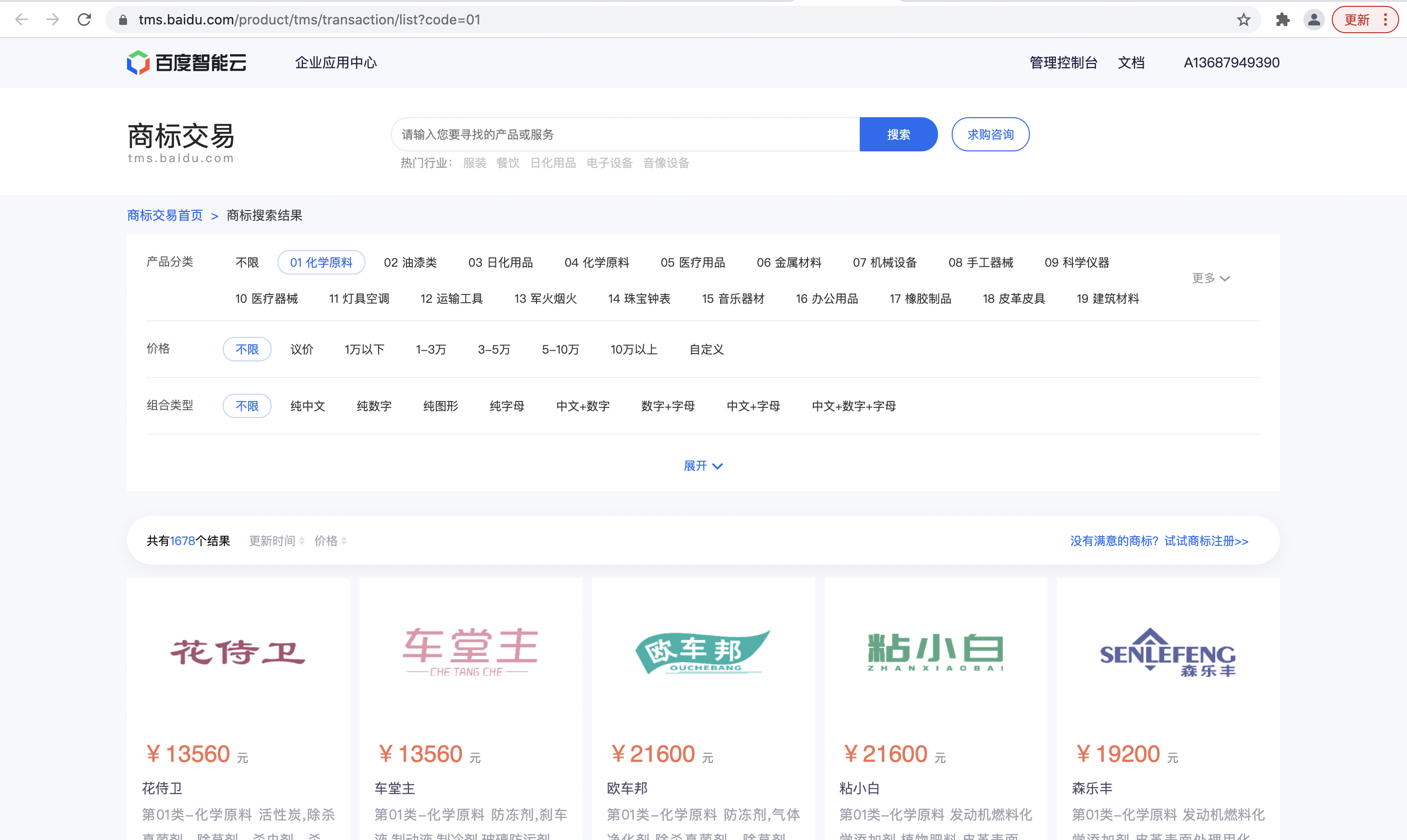Choose 自定义 price range
1407x840 pixels.
pos(706,349)
